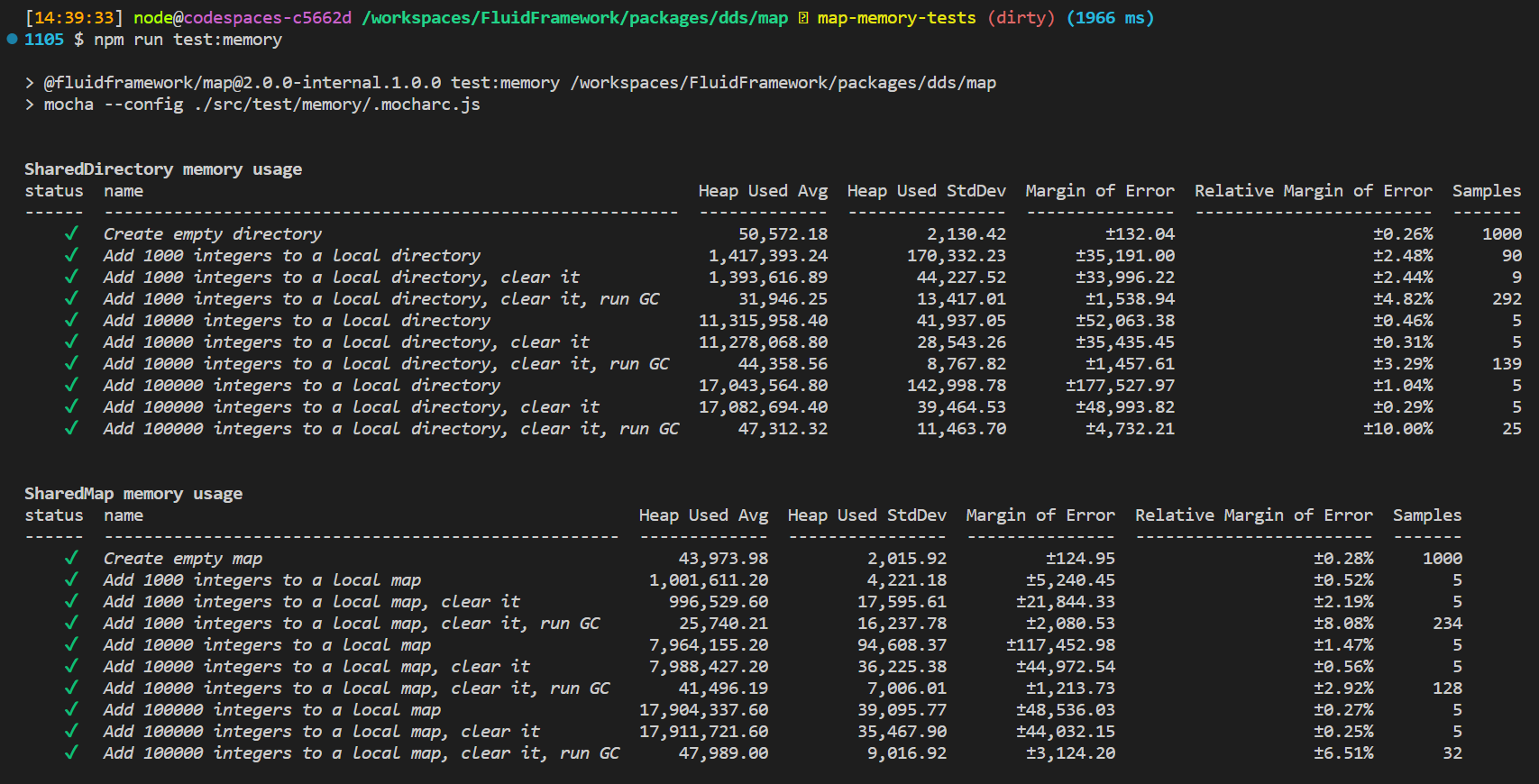The width and height of the screenshot is (1539, 784).
Task: Click value 1,417,393.24
Action: (x=768, y=256)
